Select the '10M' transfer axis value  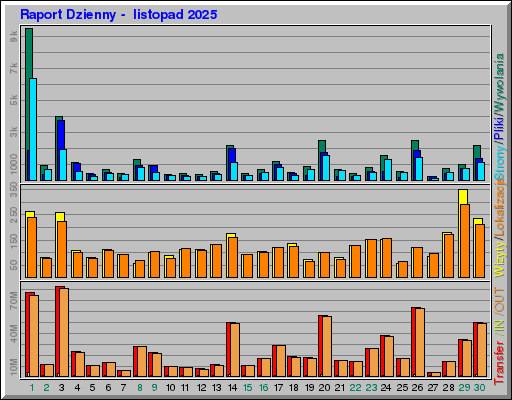point(14,367)
